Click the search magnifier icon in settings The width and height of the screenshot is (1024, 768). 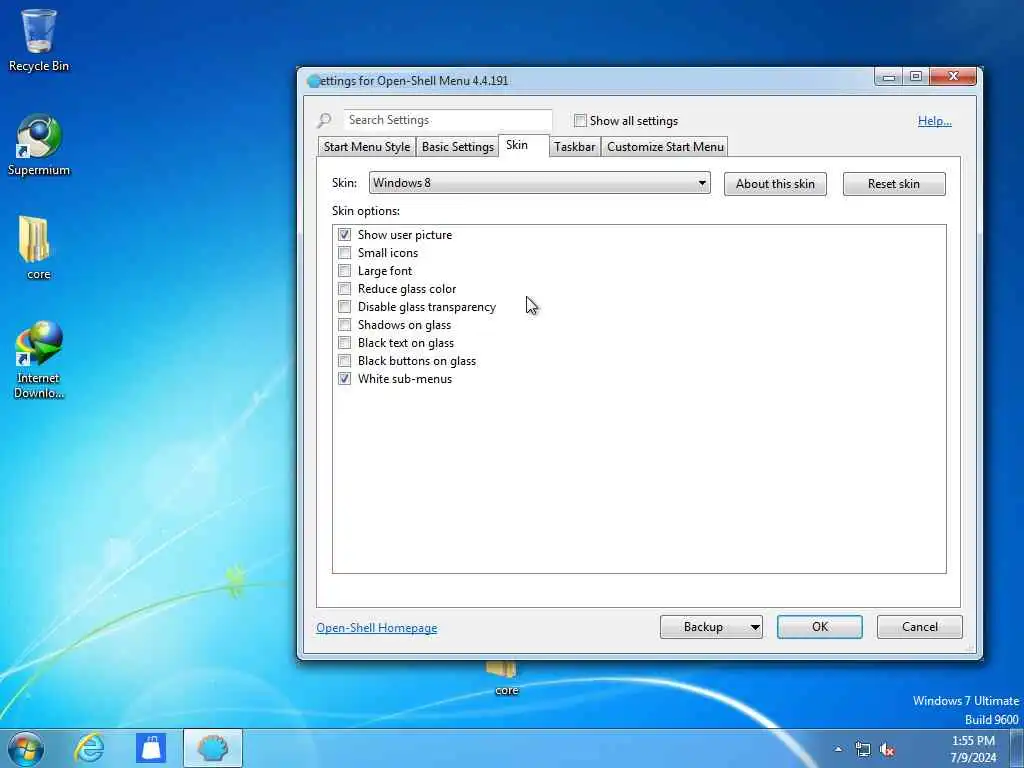[324, 120]
